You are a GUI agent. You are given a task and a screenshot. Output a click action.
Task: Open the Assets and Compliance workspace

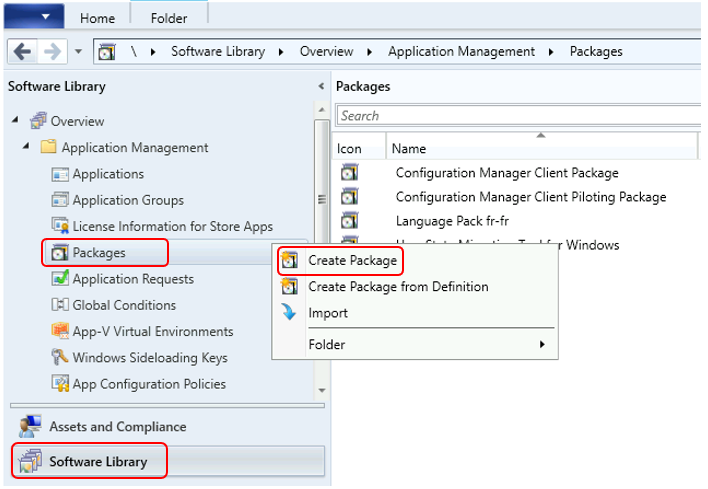(x=167, y=426)
